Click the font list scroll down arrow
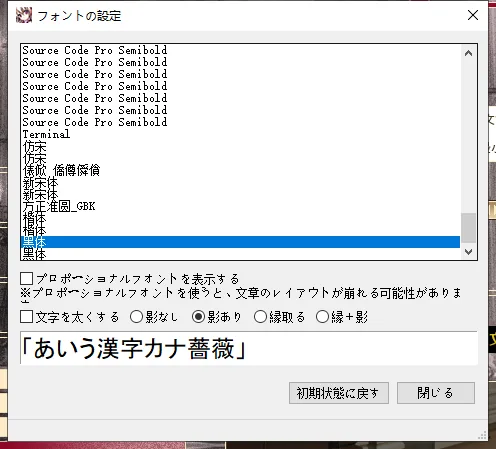The image size is (496, 449). (x=468, y=252)
